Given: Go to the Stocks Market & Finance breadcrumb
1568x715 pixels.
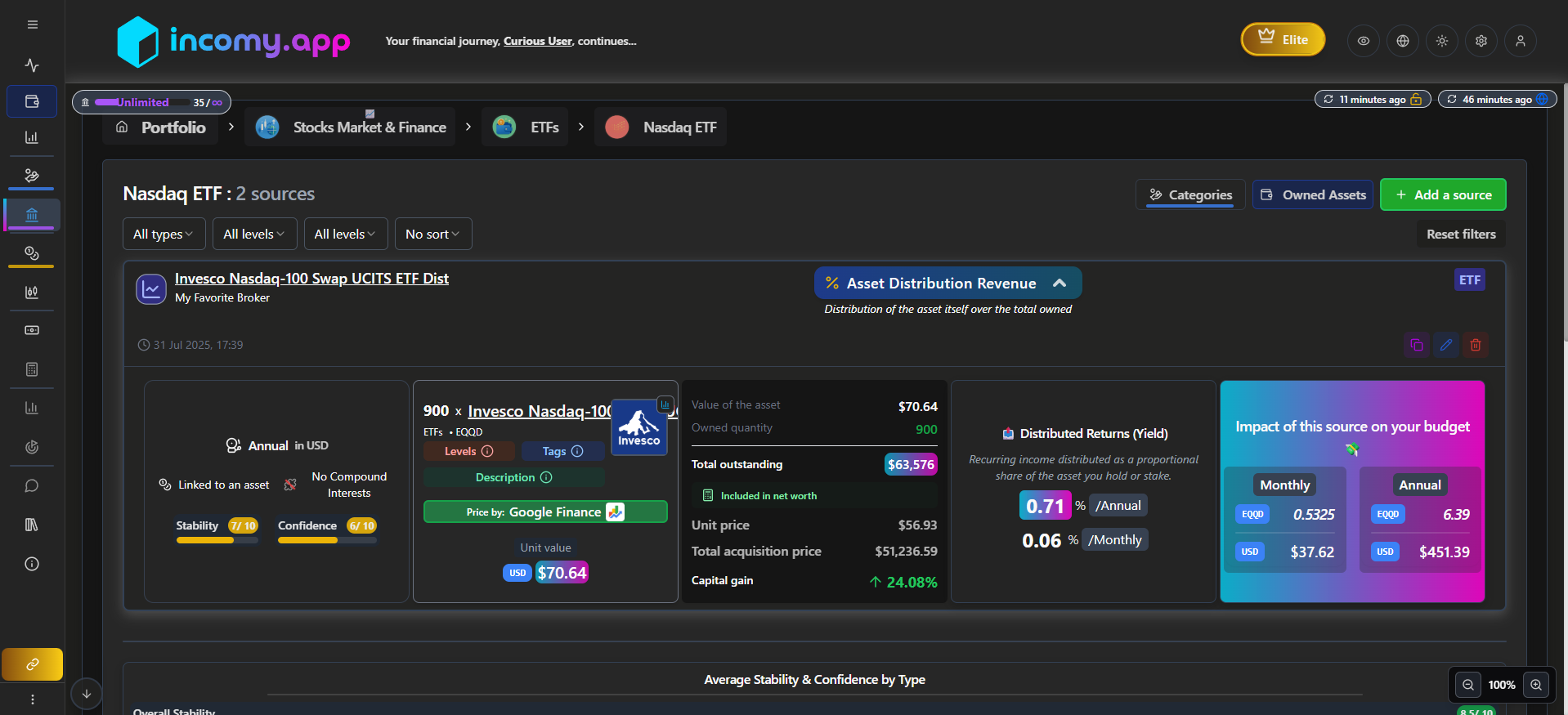Looking at the screenshot, I should click(x=350, y=127).
